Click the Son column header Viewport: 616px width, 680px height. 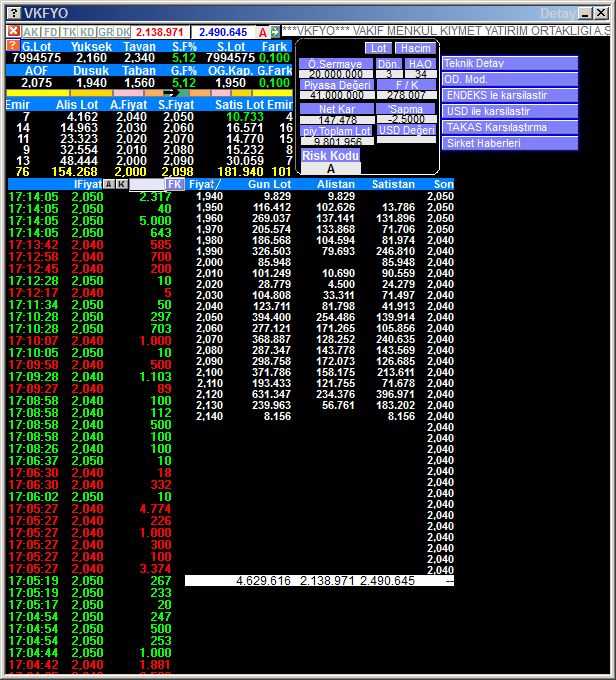click(444, 184)
